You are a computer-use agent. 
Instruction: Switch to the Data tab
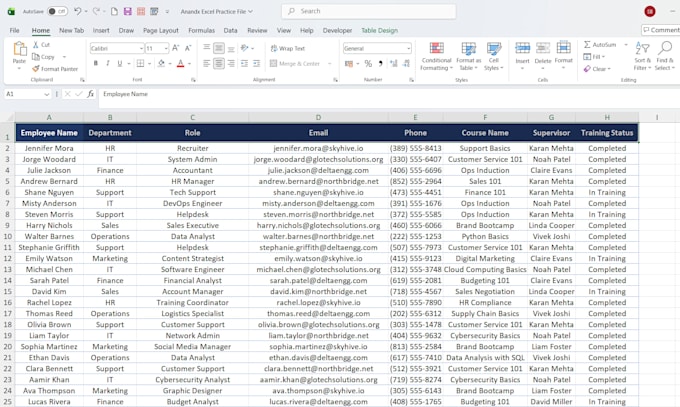(230, 30)
